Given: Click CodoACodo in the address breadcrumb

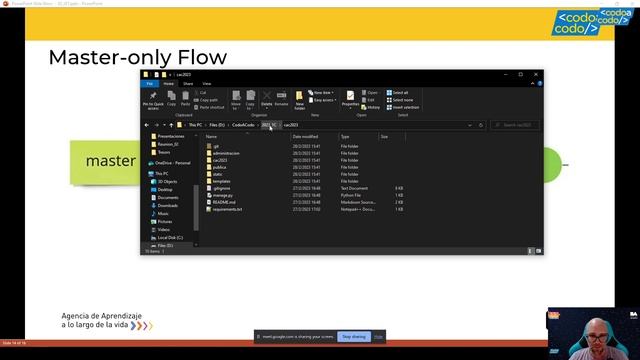Looking at the screenshot, I should [x=243, y=125].
